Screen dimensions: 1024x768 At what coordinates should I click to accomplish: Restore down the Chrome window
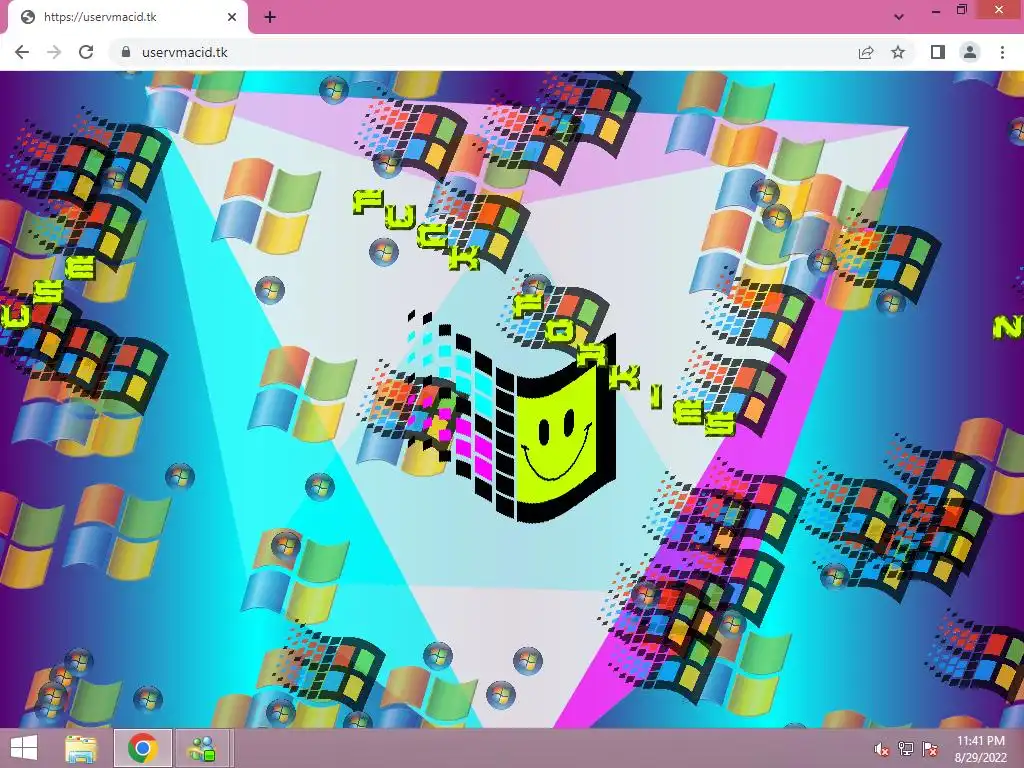962,10
